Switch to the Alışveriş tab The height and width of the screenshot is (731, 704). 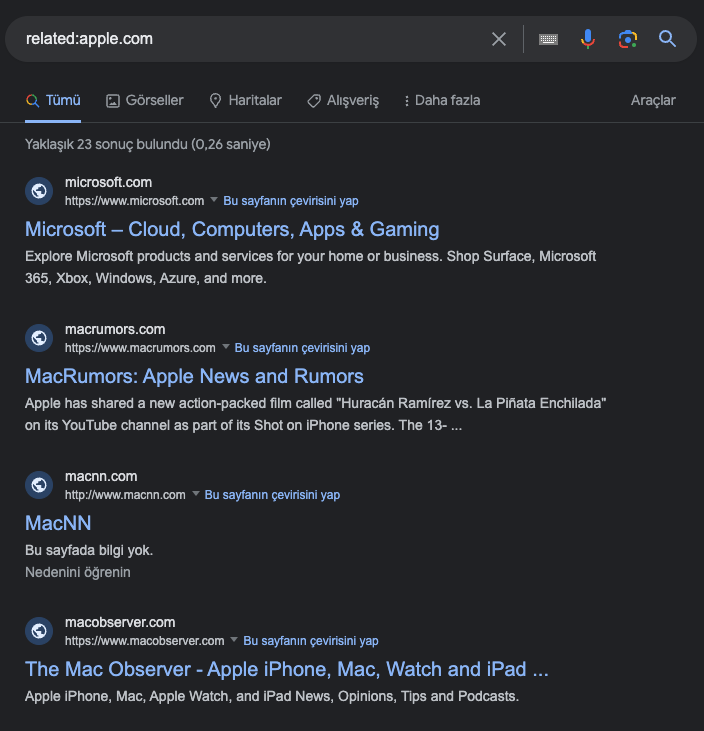[343, 100]
